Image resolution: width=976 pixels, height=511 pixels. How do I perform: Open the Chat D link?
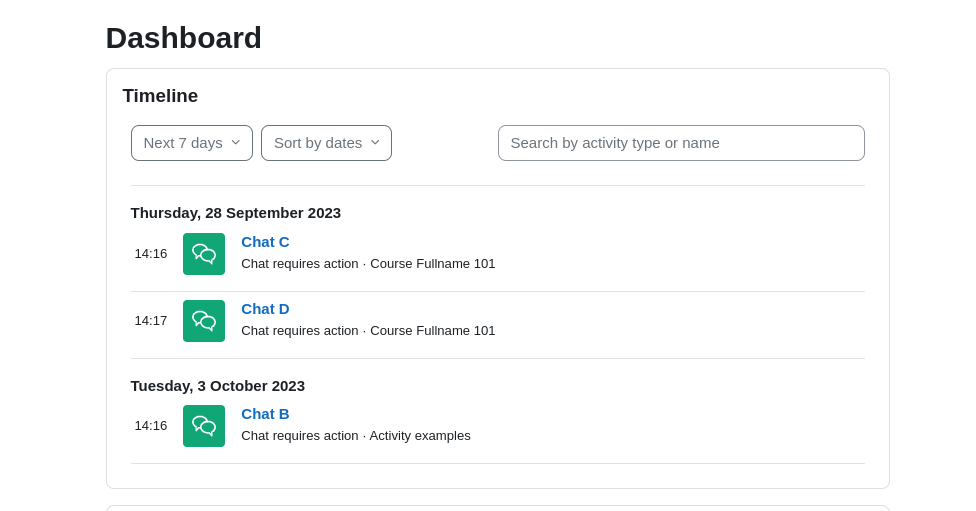coord(265,309)
